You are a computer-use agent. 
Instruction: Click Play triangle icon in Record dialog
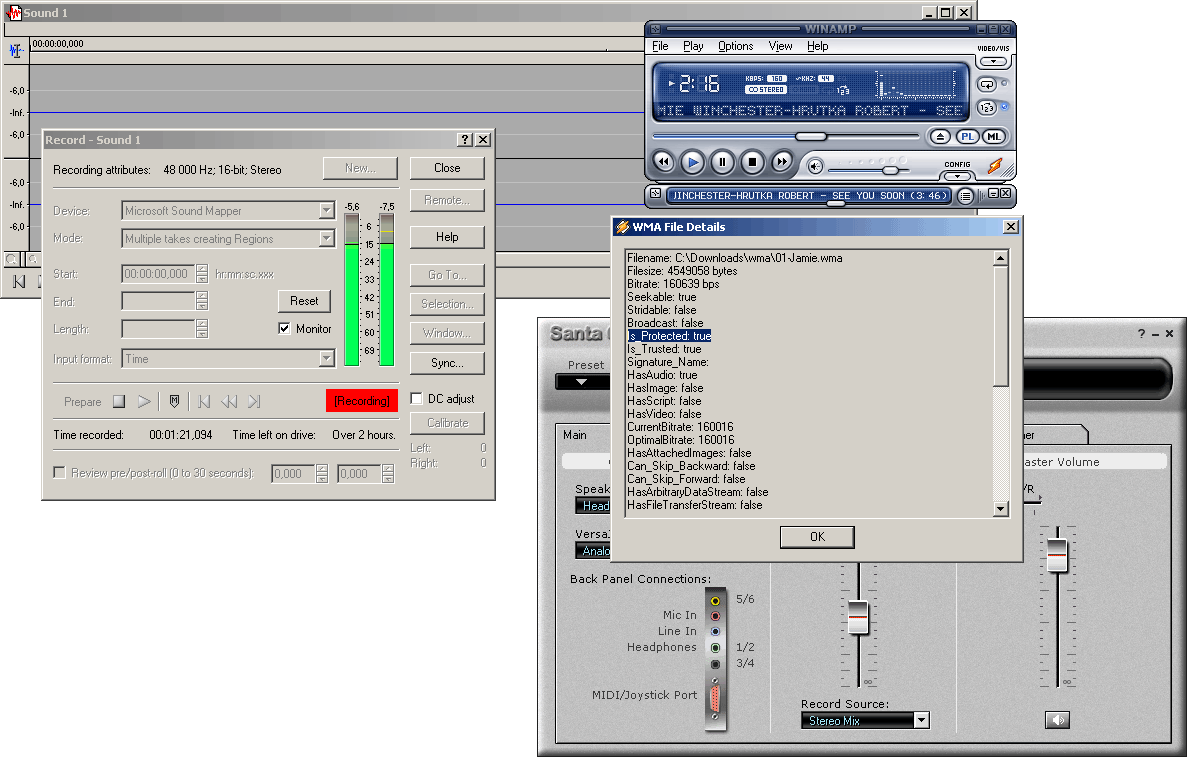[x=144, y=402]
